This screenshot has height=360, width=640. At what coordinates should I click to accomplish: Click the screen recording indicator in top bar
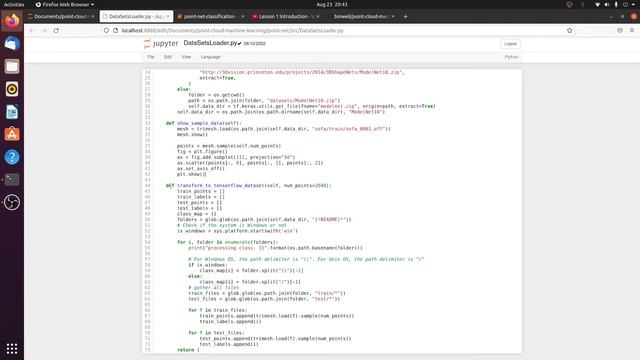coord(569,4)
